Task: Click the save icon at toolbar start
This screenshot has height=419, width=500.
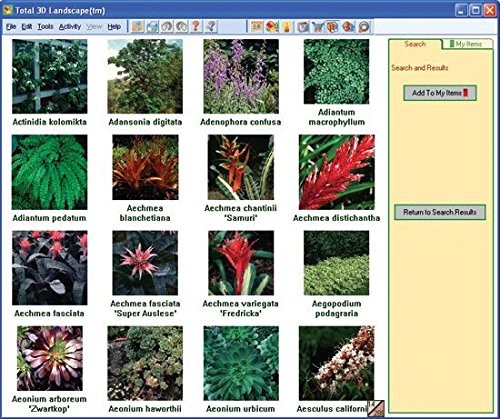Action: pos(138,27)
